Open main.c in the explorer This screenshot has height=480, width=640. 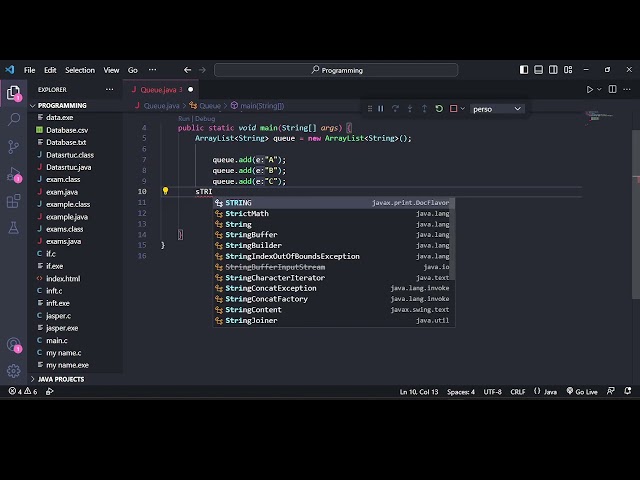coord(57,340)
